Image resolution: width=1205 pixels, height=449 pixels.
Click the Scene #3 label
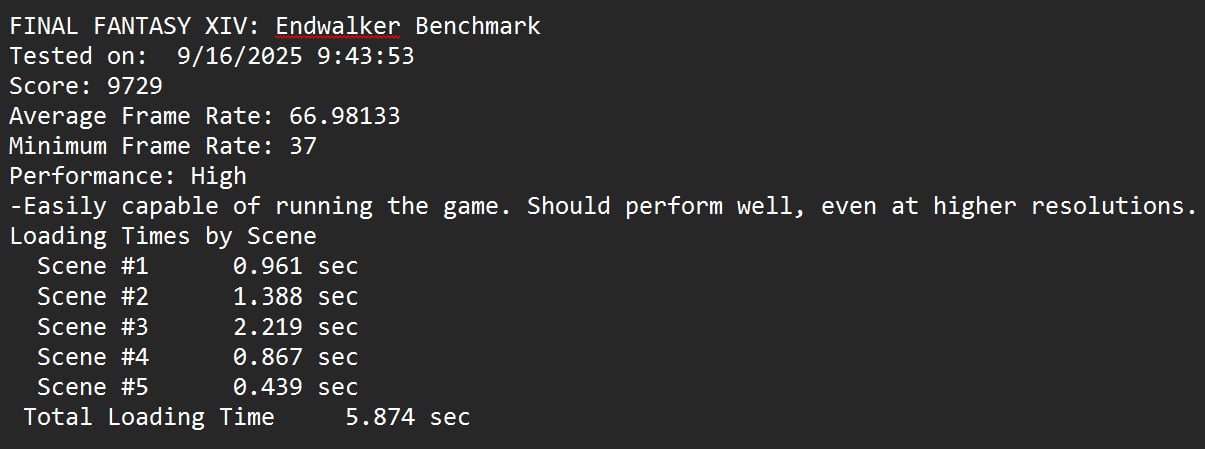pyautogui.click(x=92, y=326)
